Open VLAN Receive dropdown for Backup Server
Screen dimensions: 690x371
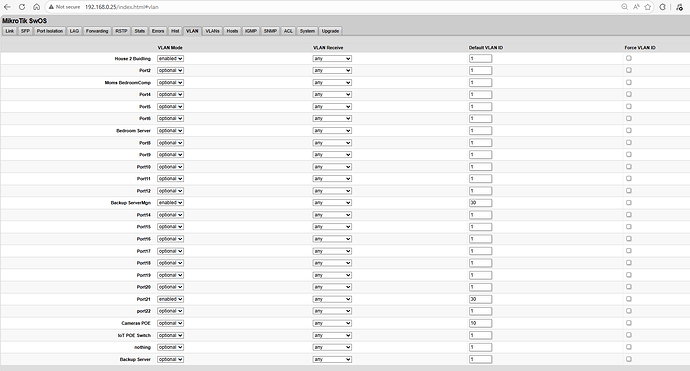[332, 360]
